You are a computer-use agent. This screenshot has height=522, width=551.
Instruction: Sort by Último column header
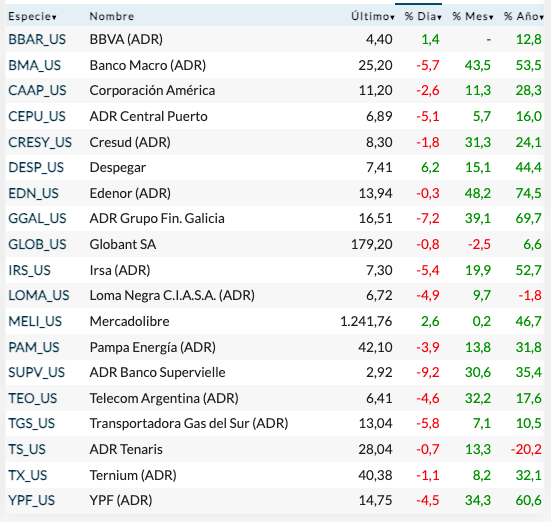pos(372,16)
